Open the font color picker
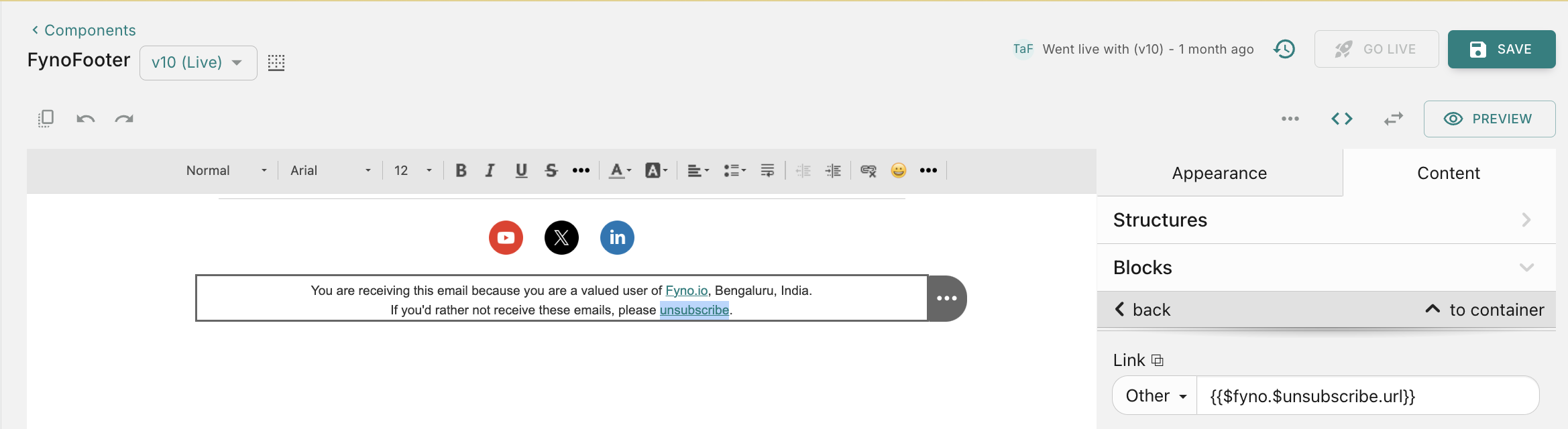This screenshot has height=429, width=1568. coord(620,170)
